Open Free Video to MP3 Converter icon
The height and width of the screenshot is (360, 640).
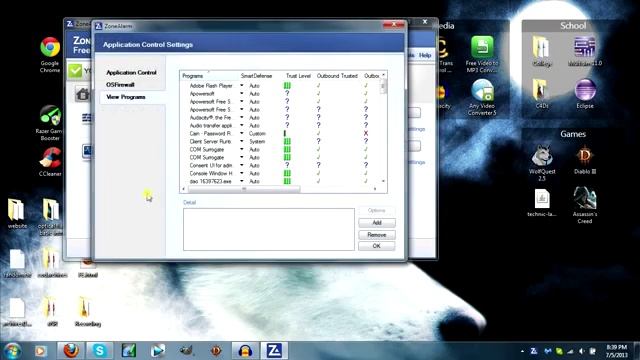(x=482, y=54)
